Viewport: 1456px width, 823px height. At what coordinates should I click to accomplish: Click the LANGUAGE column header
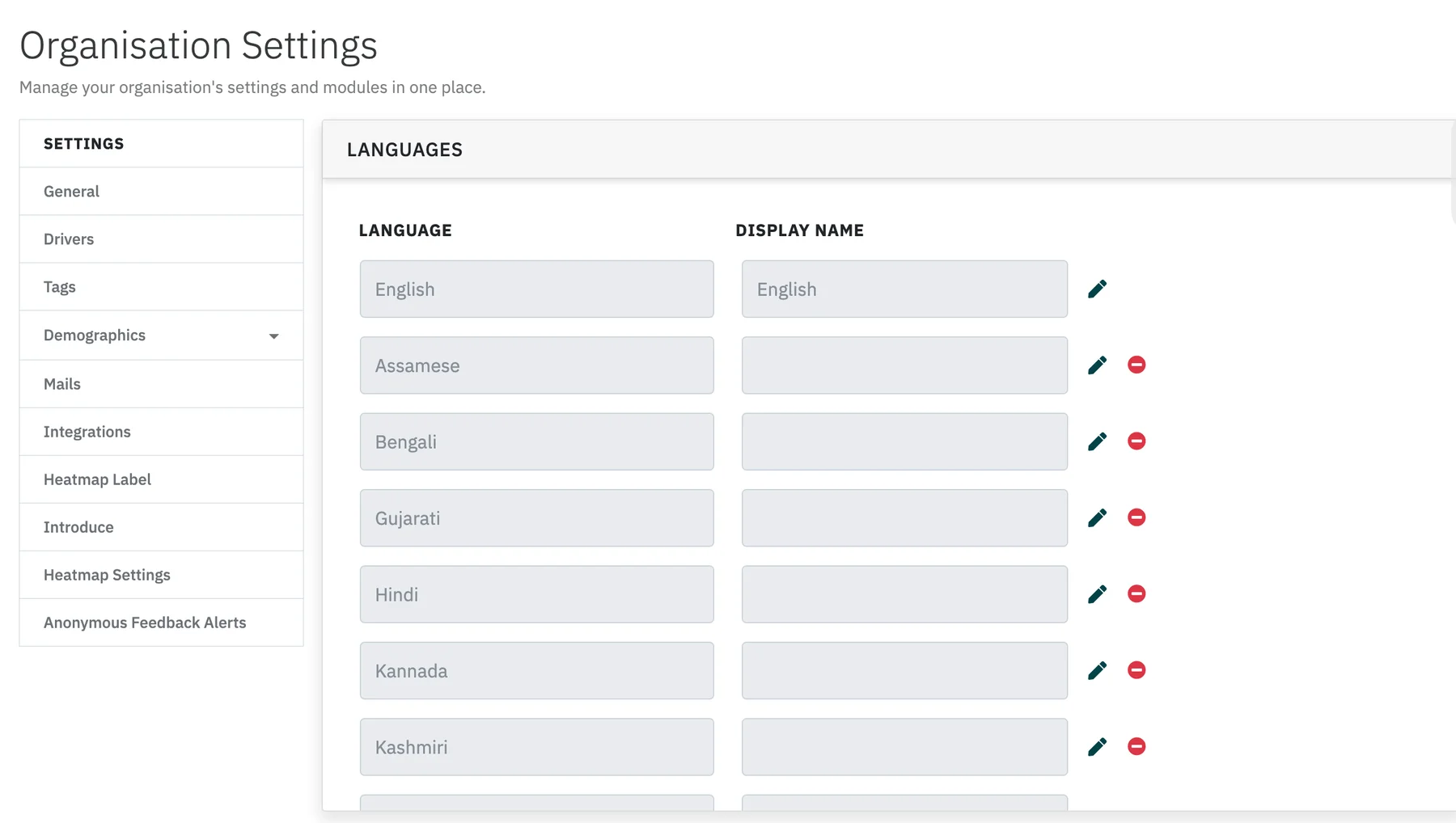[405, 230]
